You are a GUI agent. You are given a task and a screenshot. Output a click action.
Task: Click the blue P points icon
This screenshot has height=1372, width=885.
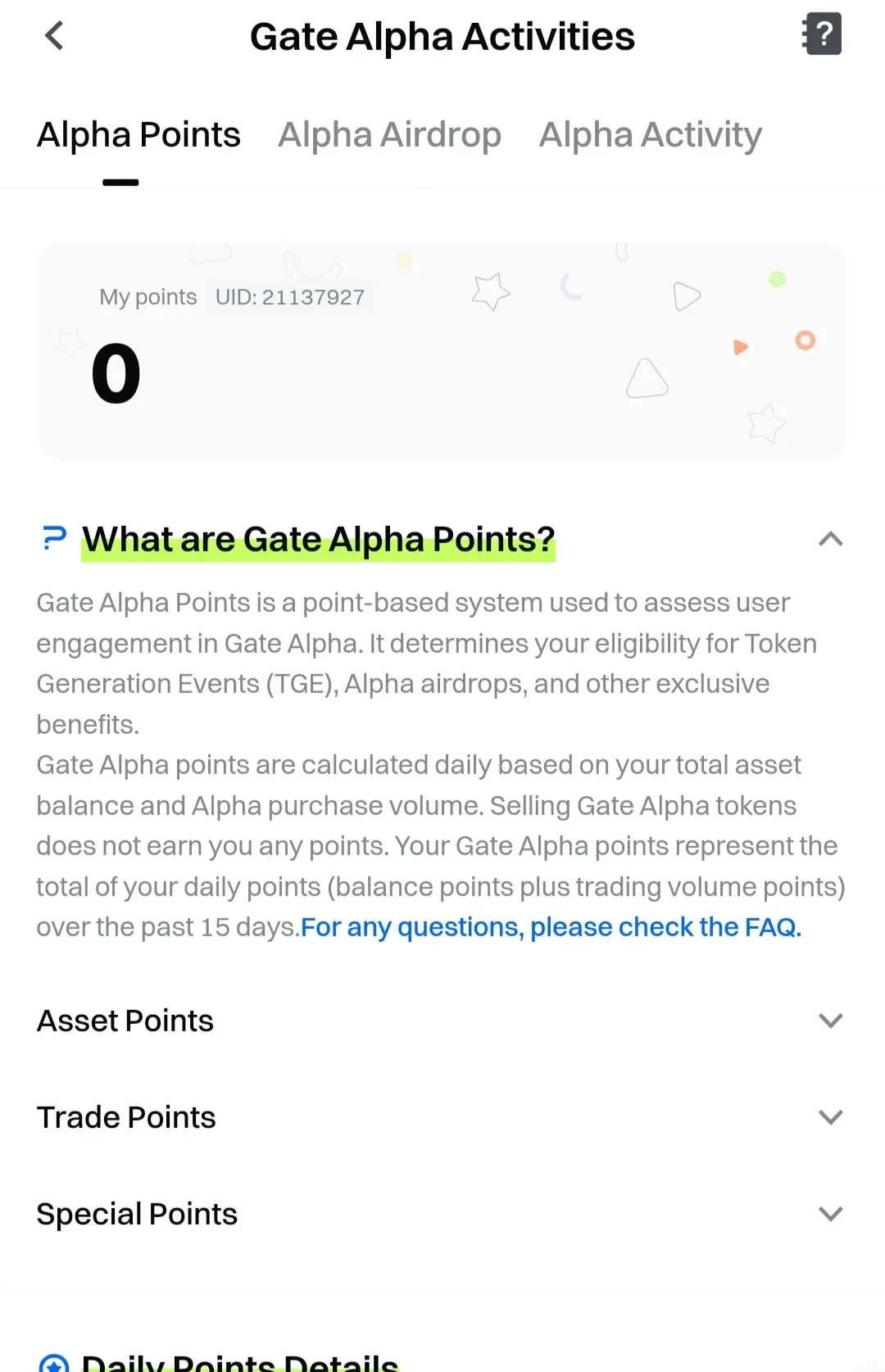tap(54, 538)
